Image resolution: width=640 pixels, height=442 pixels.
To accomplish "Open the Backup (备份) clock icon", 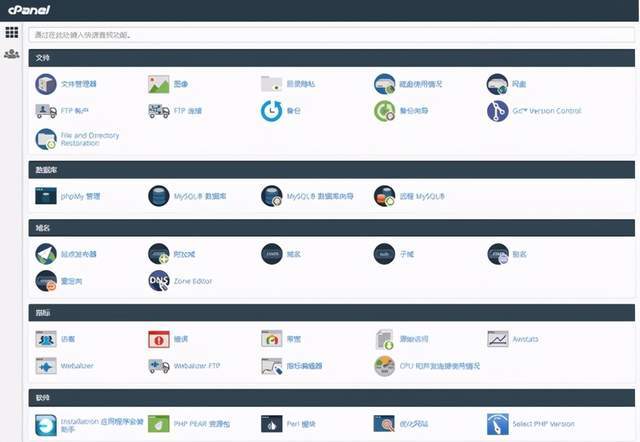I will [271, 111].
